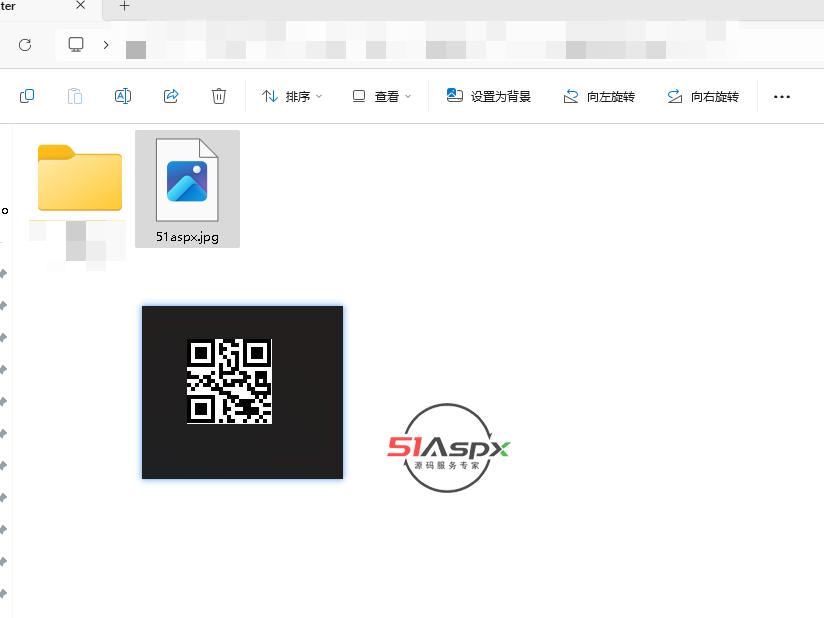This screenshot has width=824, height=618.
Task: Click the Paste icon in toolbar
Action: coord(75,96)
